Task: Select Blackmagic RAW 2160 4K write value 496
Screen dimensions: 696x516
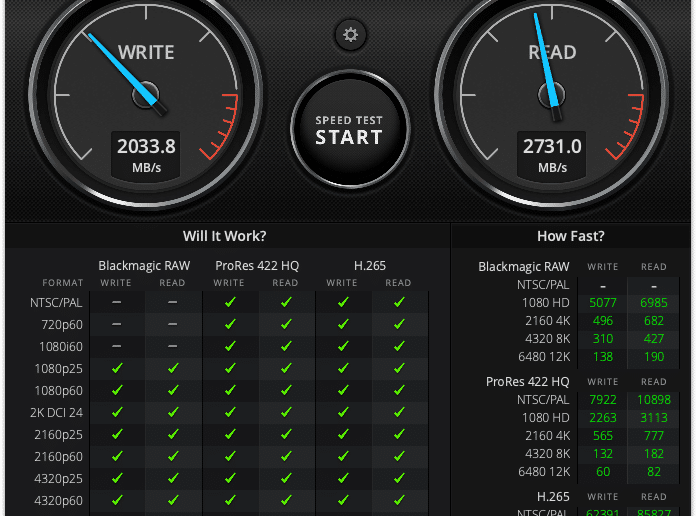Action: point(603,321)
